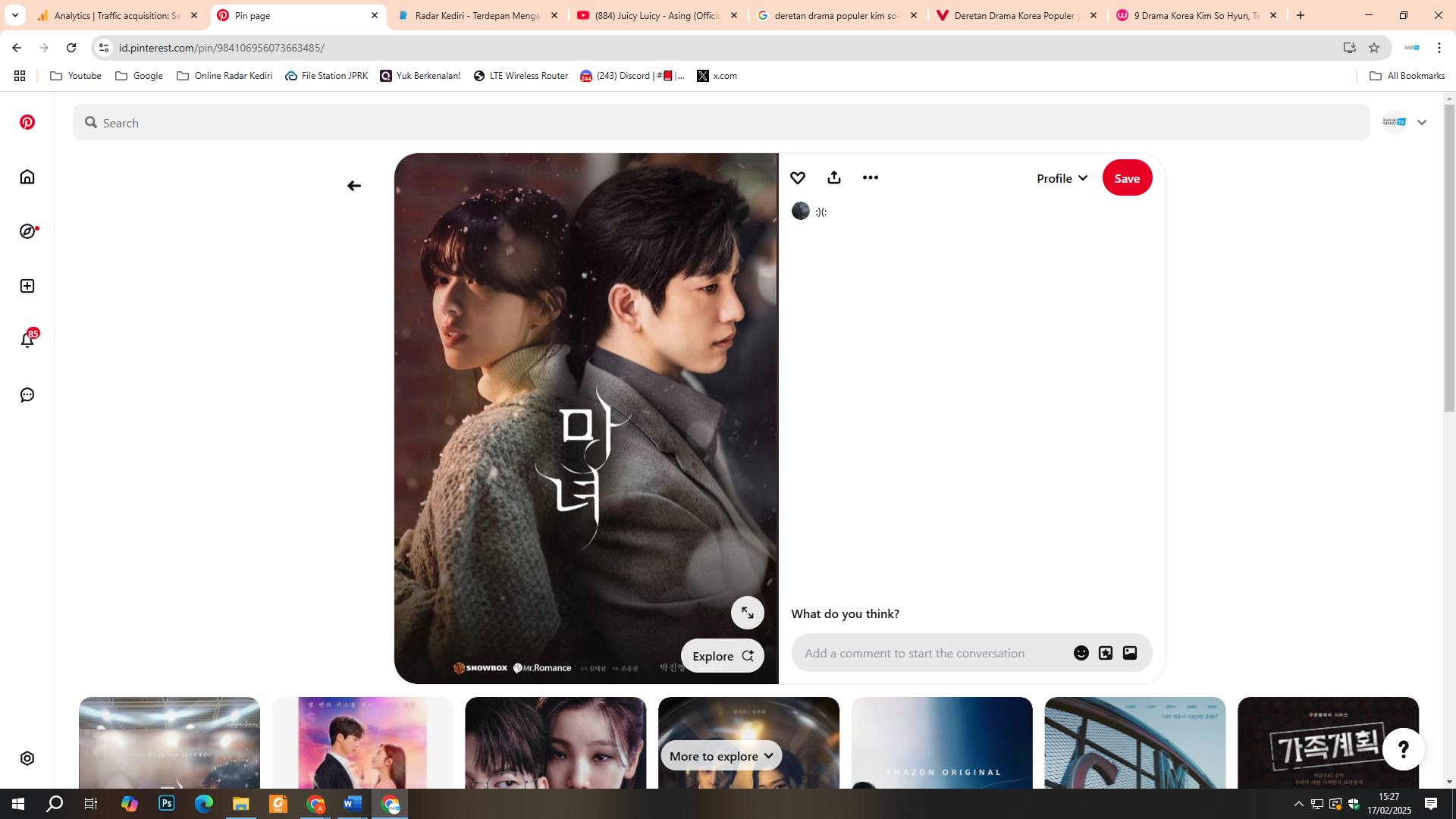
Task: Expand pin image to full view
Action: tap(748, 613)
